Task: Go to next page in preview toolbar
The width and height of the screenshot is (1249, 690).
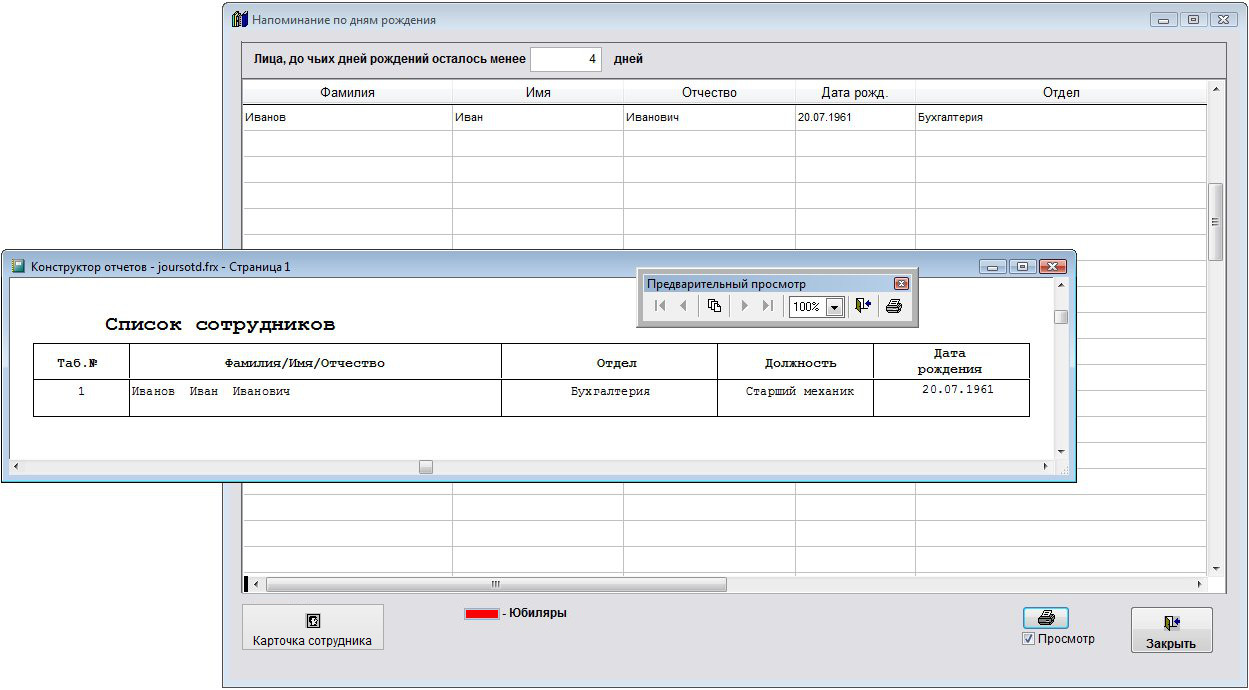Action: click(x=744, y=306)
